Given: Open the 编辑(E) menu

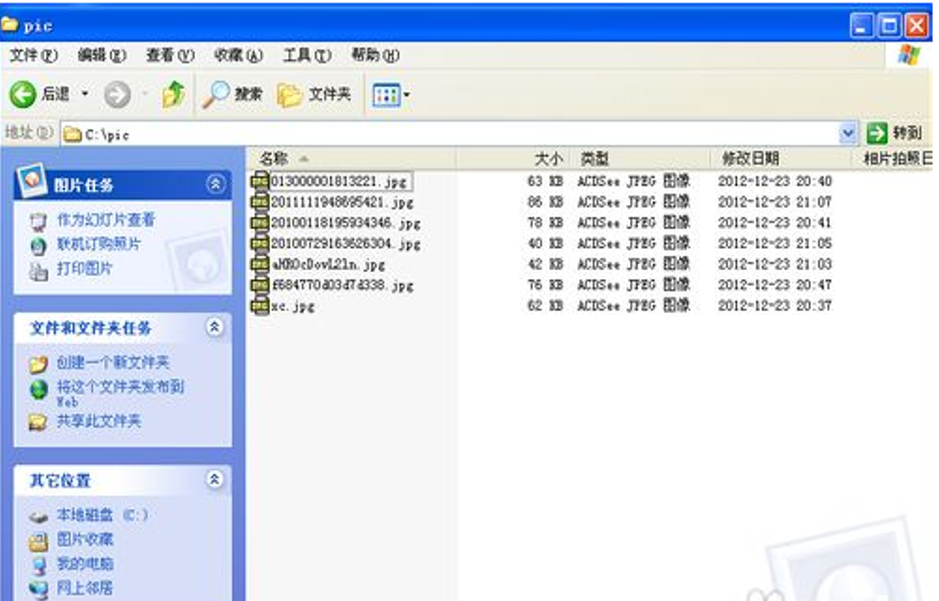Looking at the screenshot, I should coord(102,55).
